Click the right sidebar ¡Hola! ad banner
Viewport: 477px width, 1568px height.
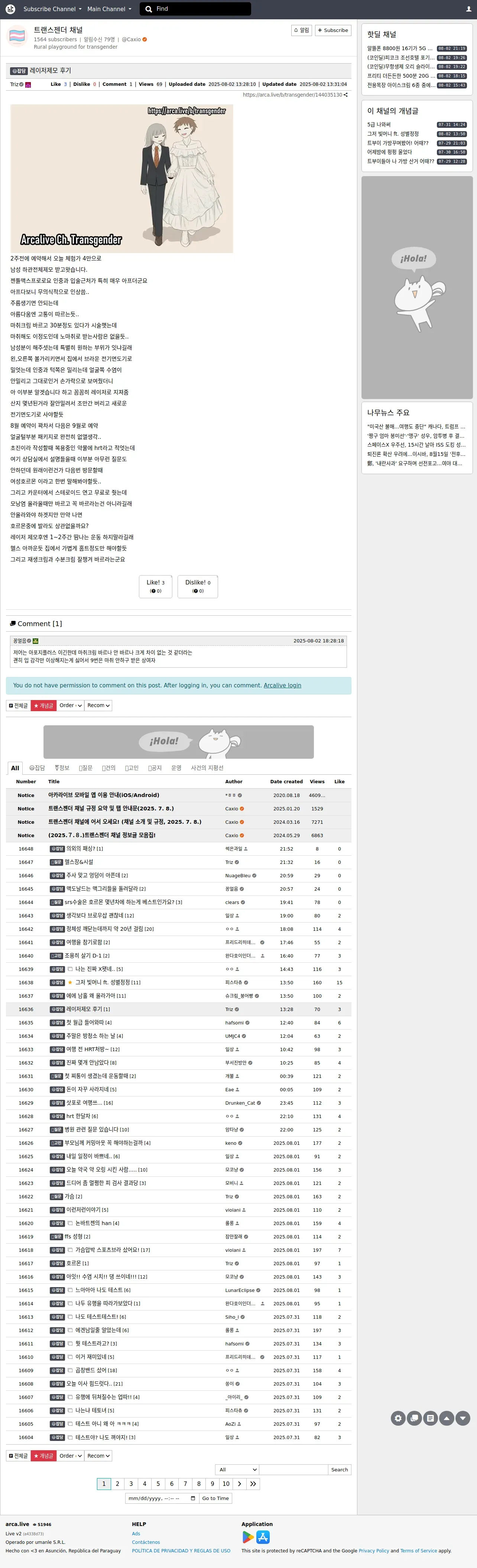(x=417, y=287)
